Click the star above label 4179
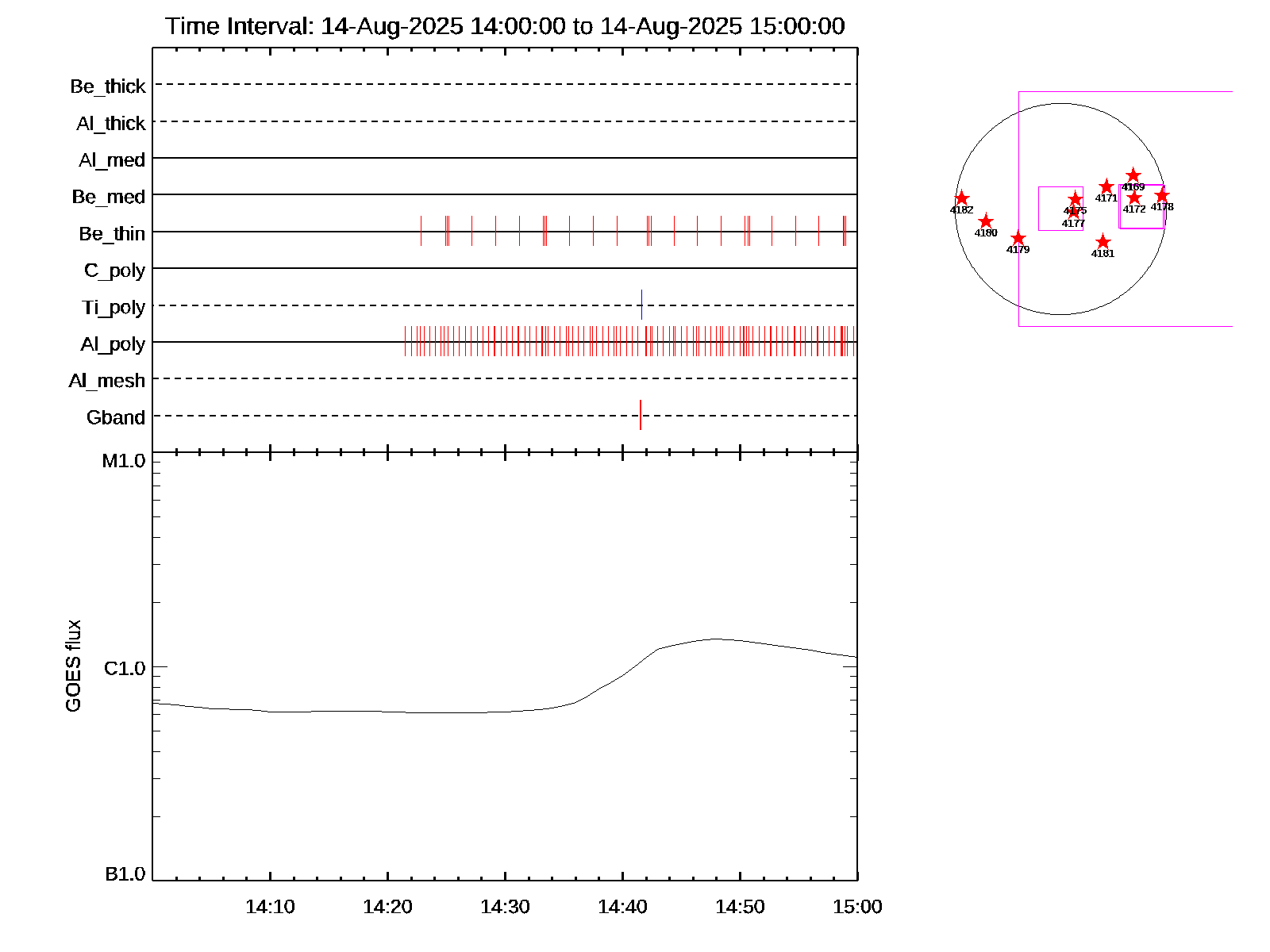The image size is (1270, 952). pos(1018,238)
